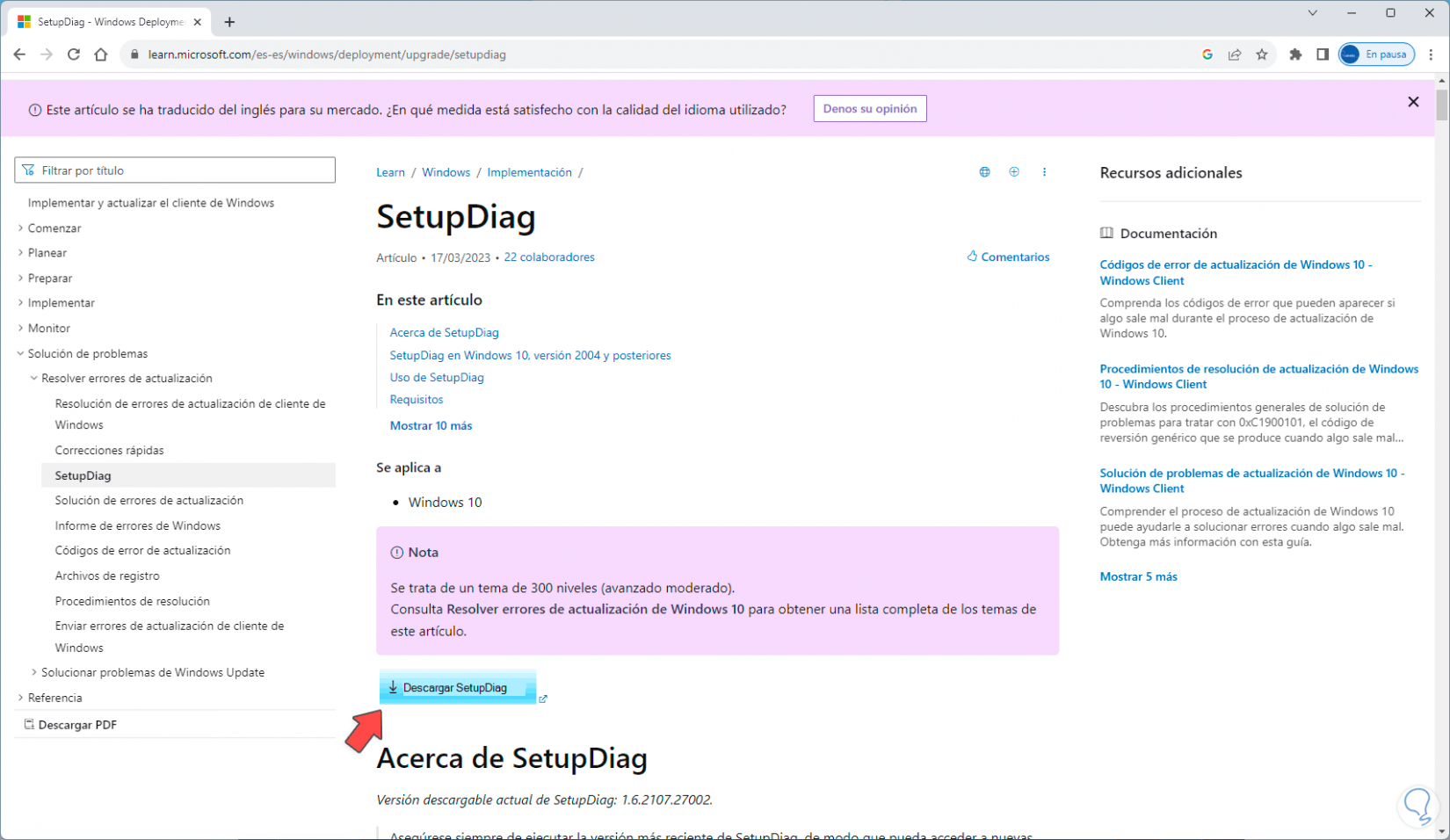
Task: Click the Filtrar por título input field
Action: tap(175, 170)
